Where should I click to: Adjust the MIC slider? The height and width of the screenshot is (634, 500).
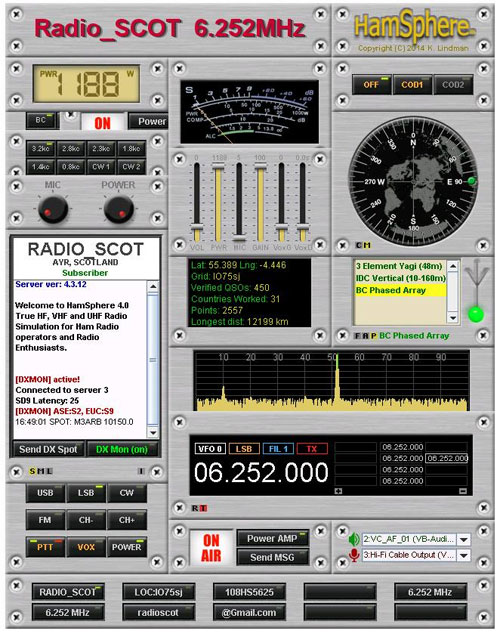point(239,202)
